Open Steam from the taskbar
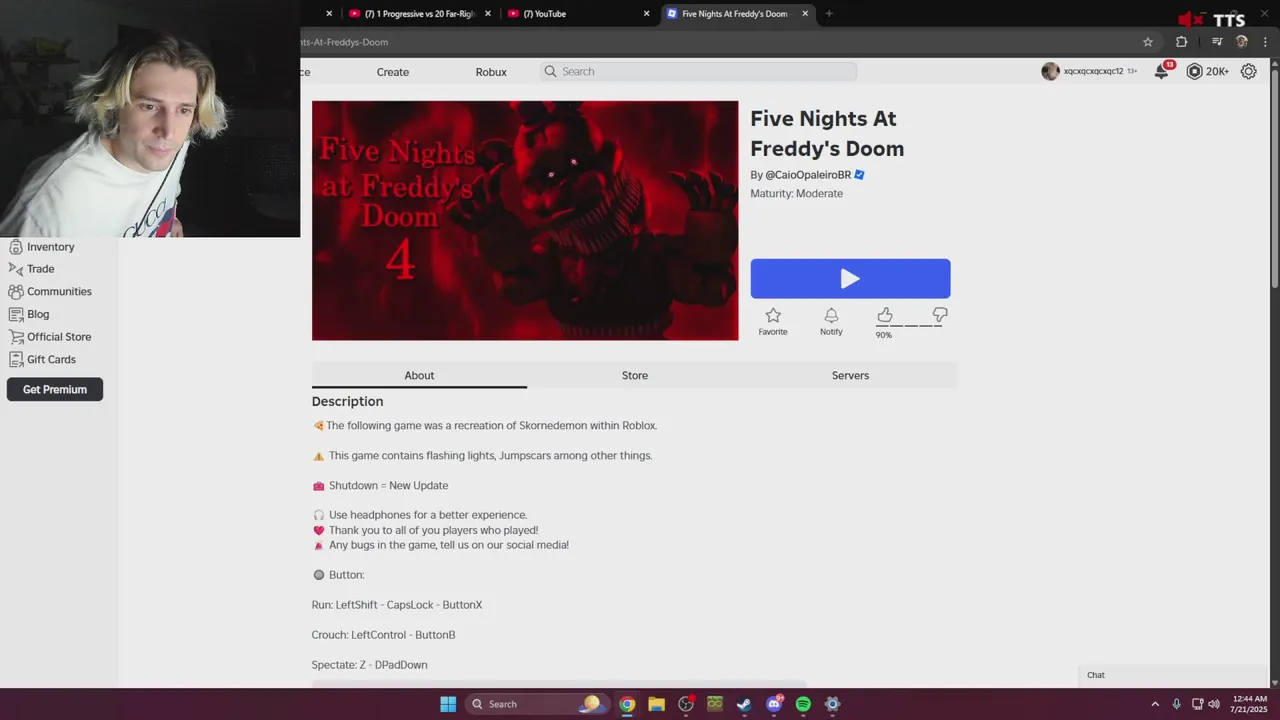1280x720 pixels. point(744,704)
